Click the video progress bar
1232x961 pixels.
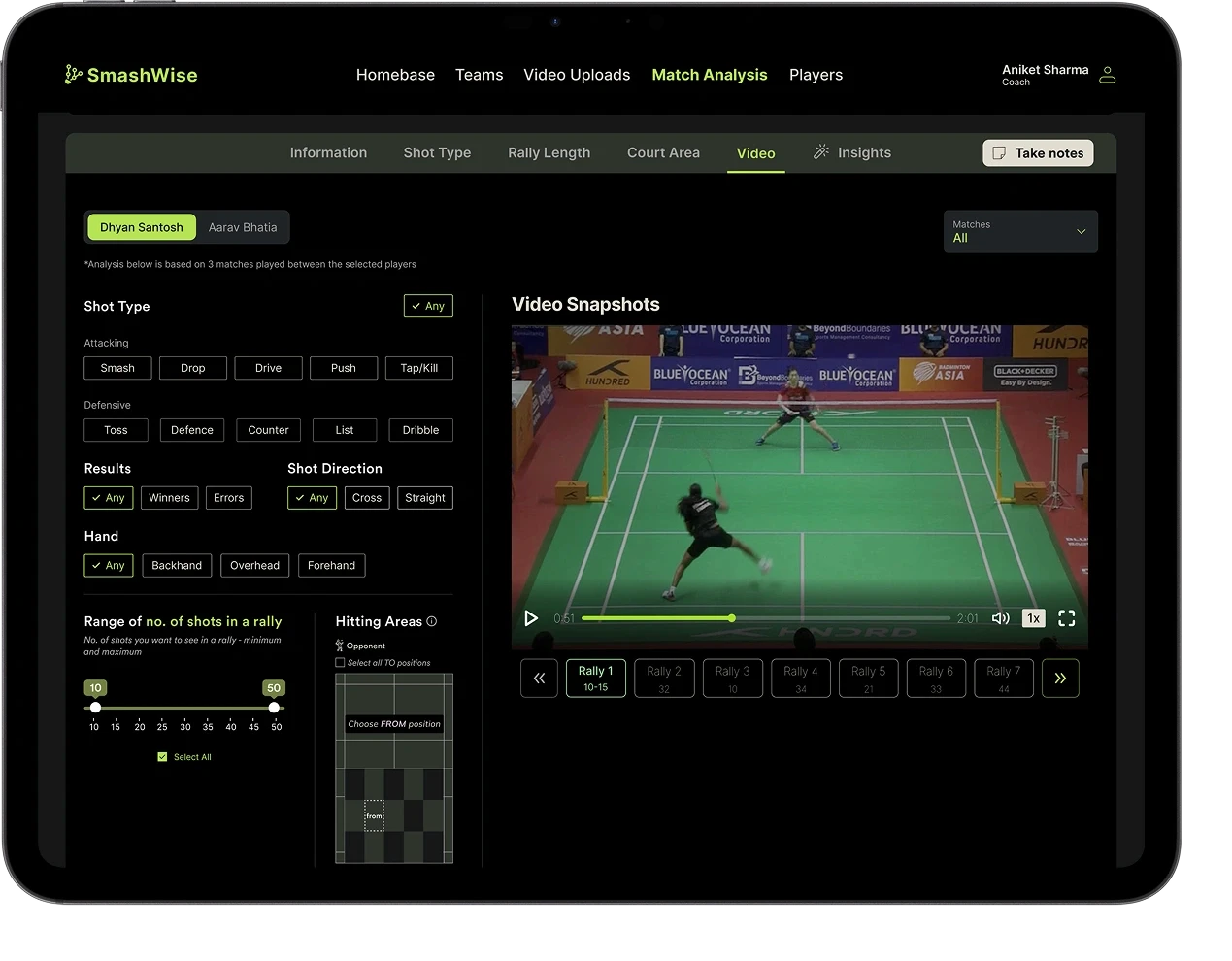pos(766,618)
